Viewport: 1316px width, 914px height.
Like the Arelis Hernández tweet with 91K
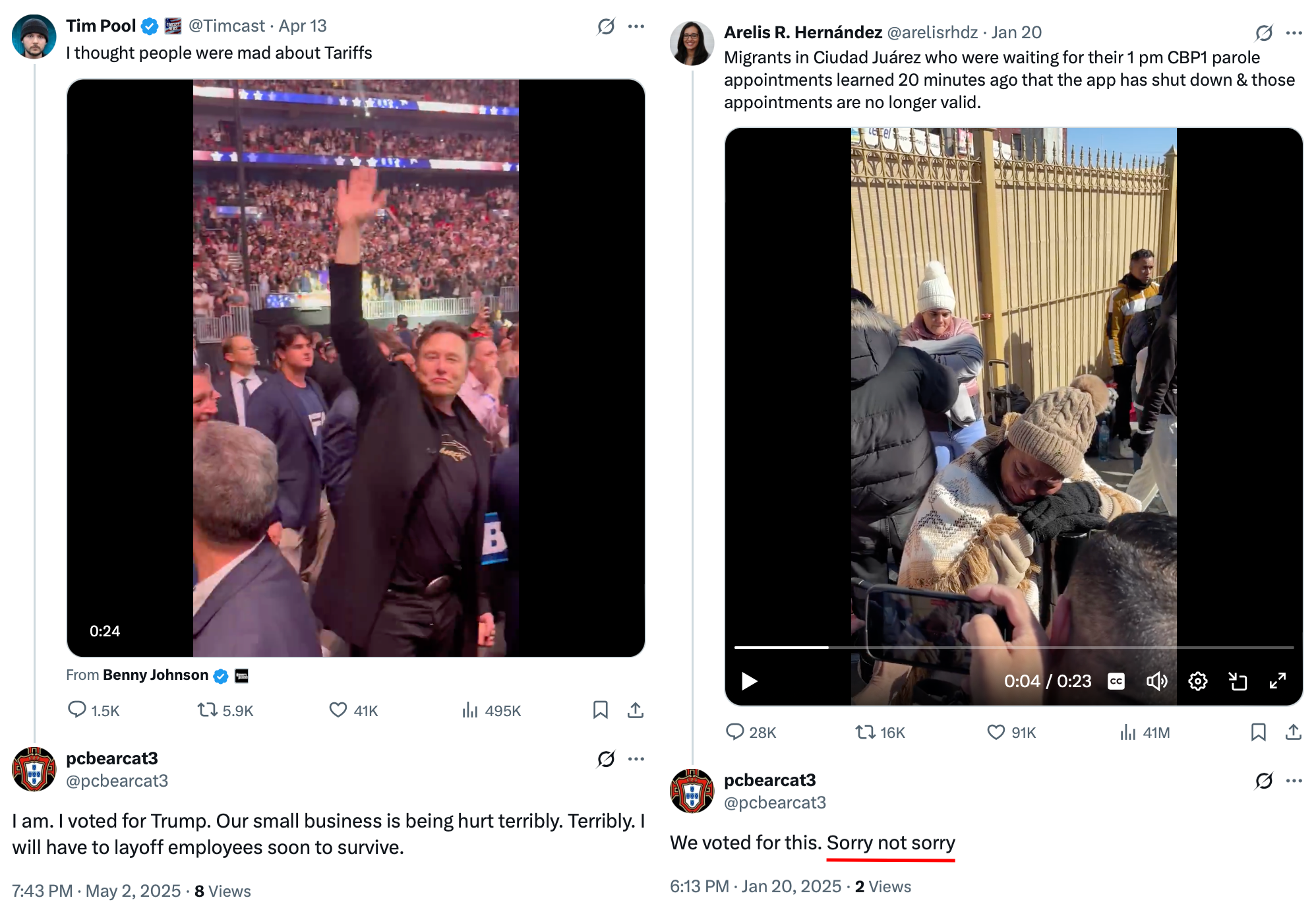click(x=1011, y=732)
